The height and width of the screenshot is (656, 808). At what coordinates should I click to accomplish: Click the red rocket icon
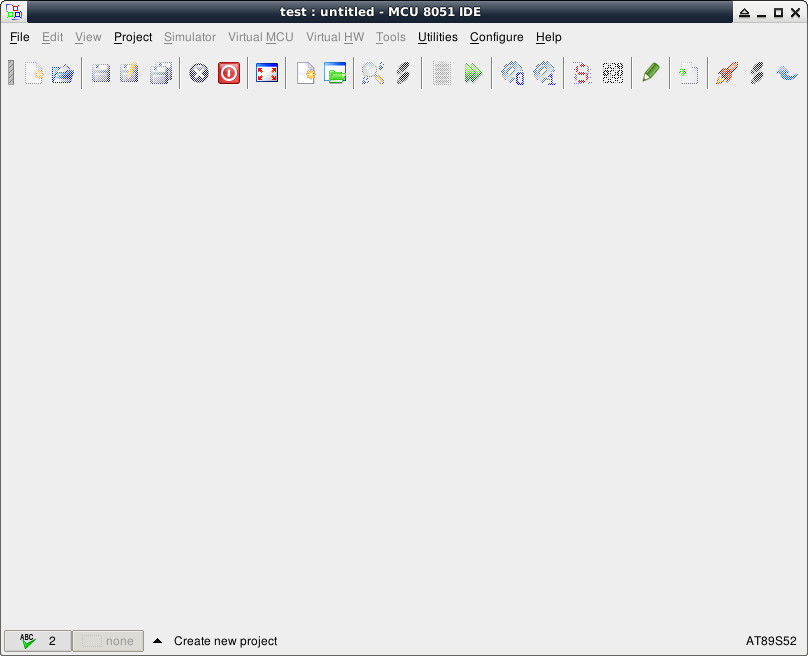(727, 73)
